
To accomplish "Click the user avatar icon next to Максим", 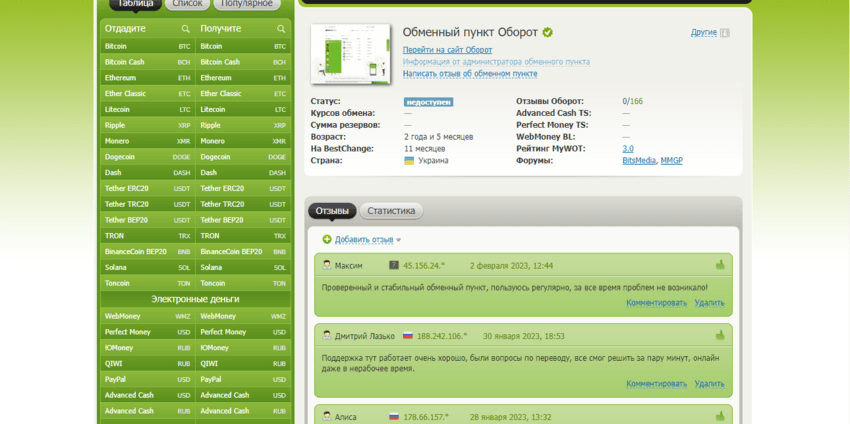I will point(326,266).
